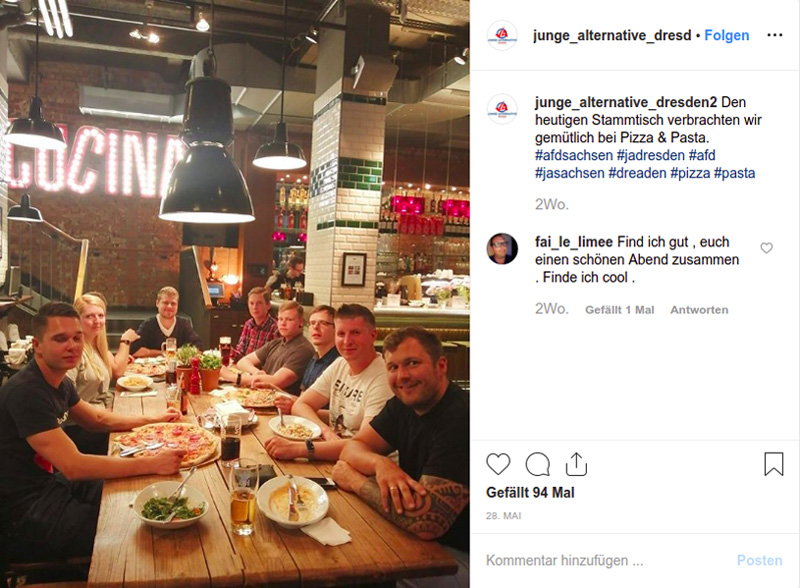Open comments via the speech bubble icon
The width and height of the screenshot is (800, 588).
538,464
